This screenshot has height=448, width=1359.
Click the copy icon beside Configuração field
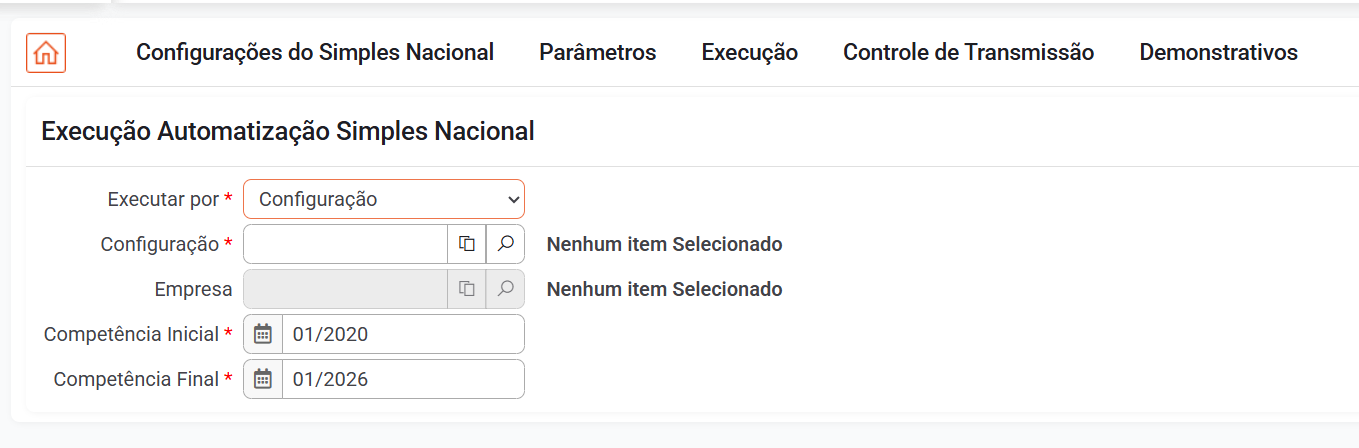coord(466,244)
